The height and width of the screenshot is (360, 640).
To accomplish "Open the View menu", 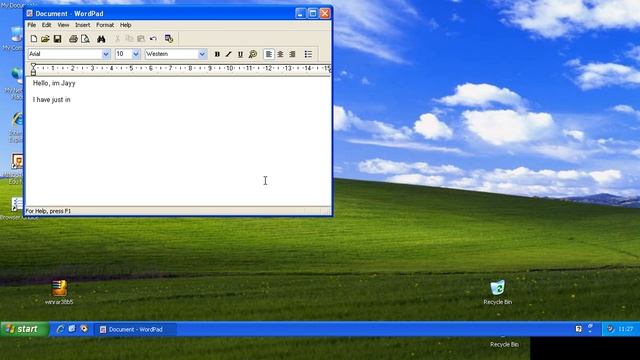I will coord(63,25).
